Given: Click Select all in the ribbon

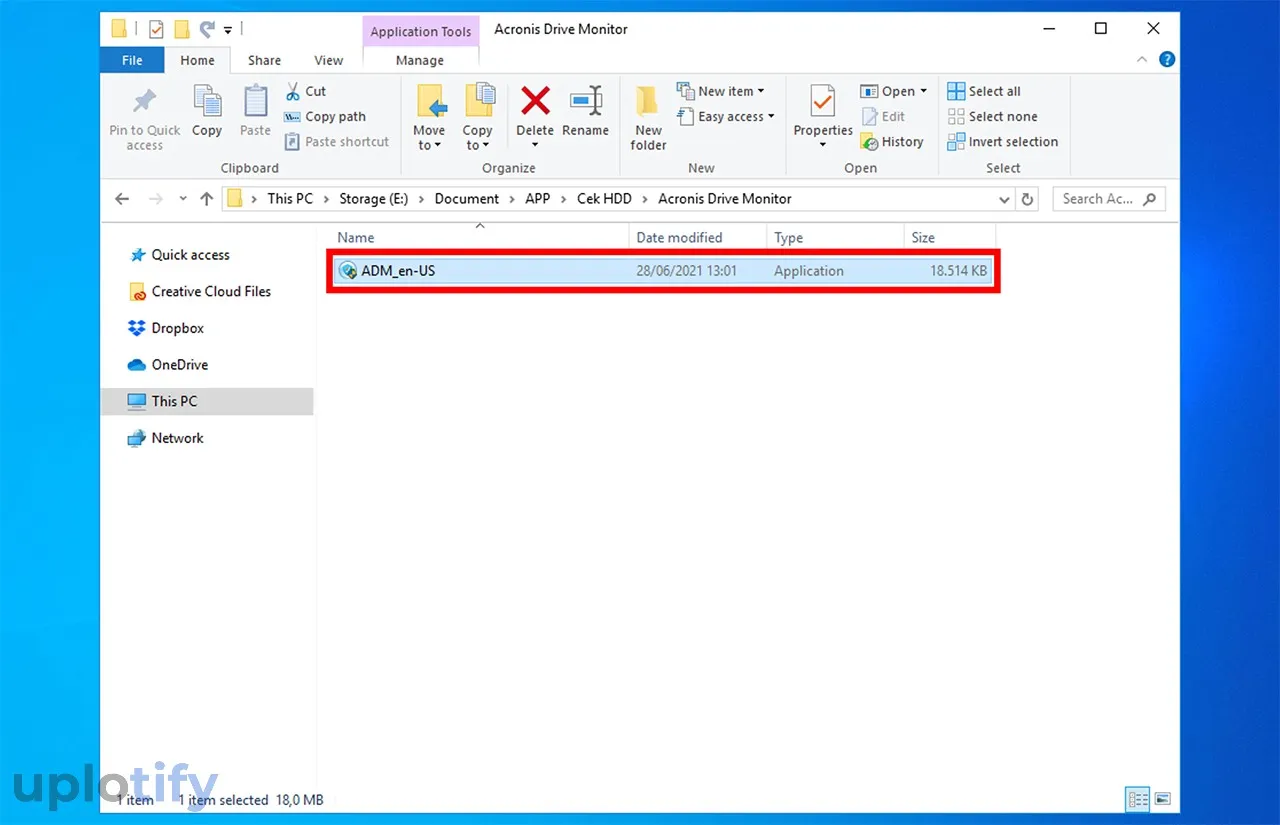Looking at the screenshot, I should 984,91.
